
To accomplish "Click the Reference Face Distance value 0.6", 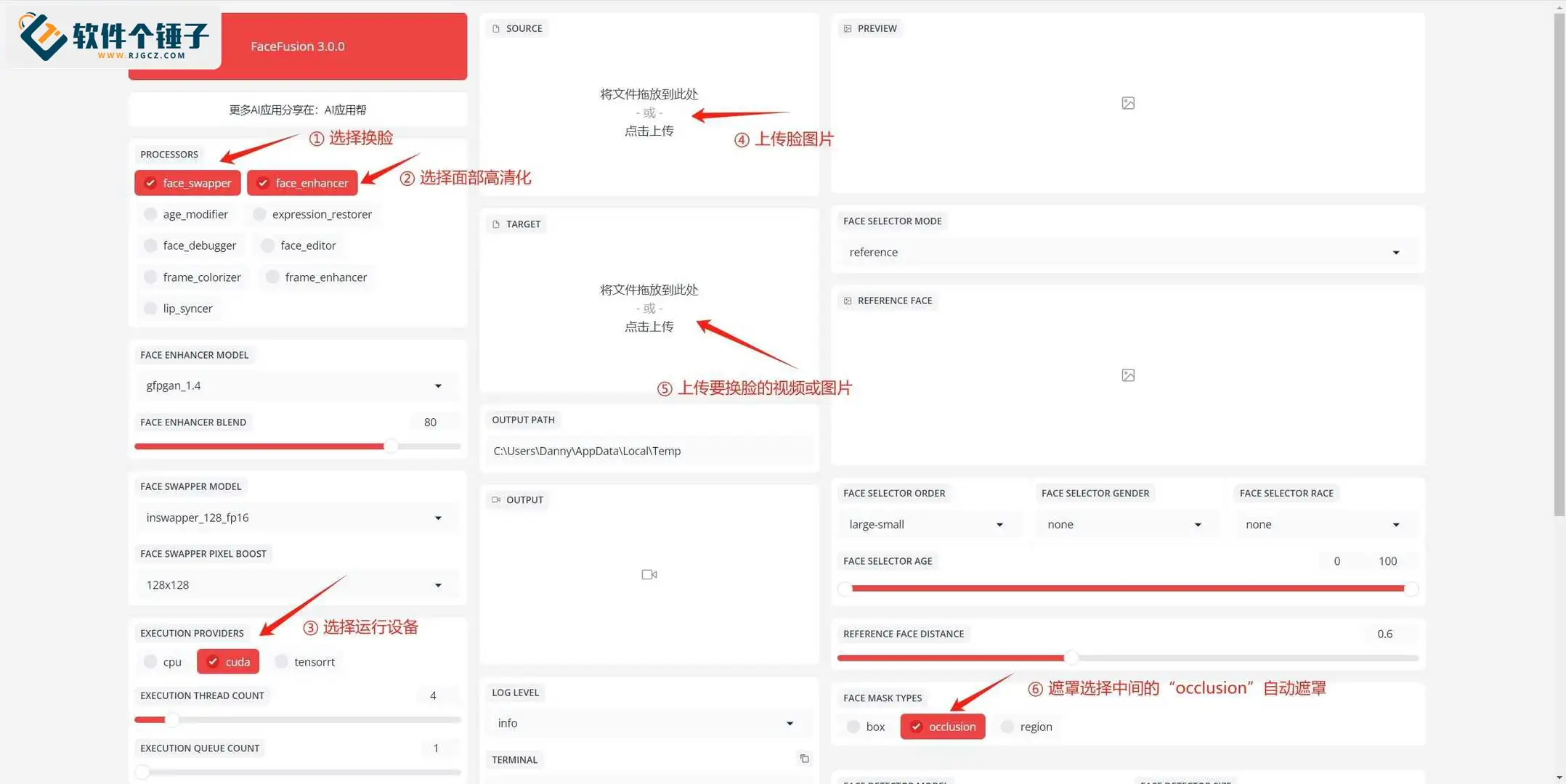I will 1389,634.
